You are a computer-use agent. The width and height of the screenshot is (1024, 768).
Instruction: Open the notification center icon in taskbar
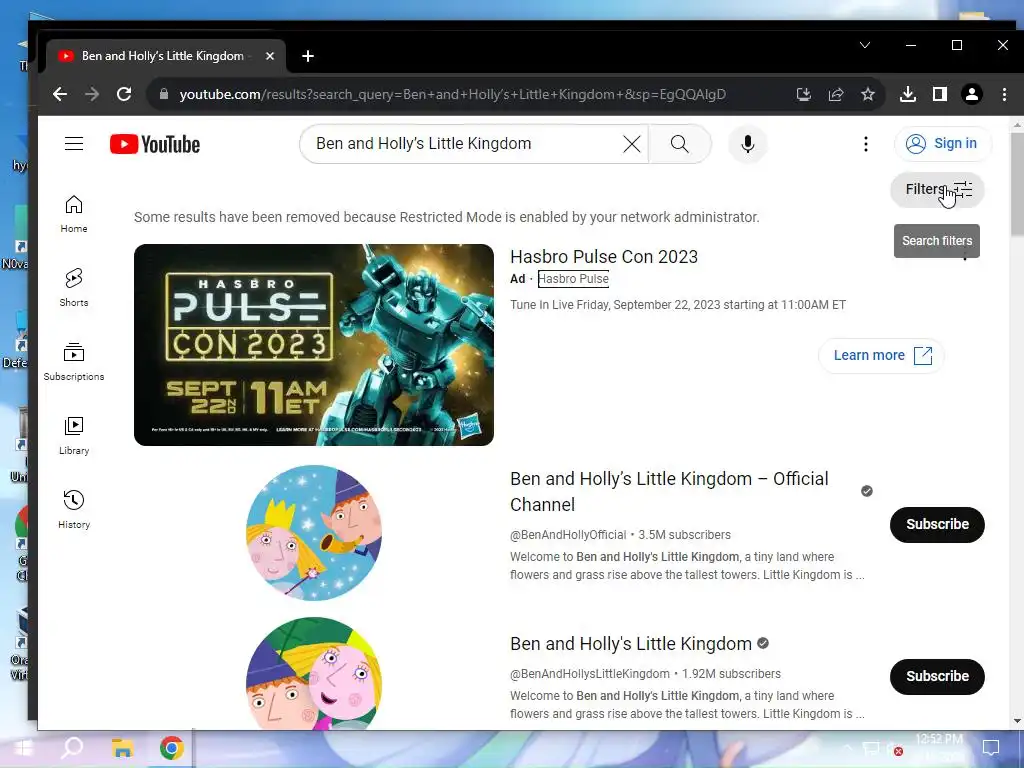click(991, 748)
